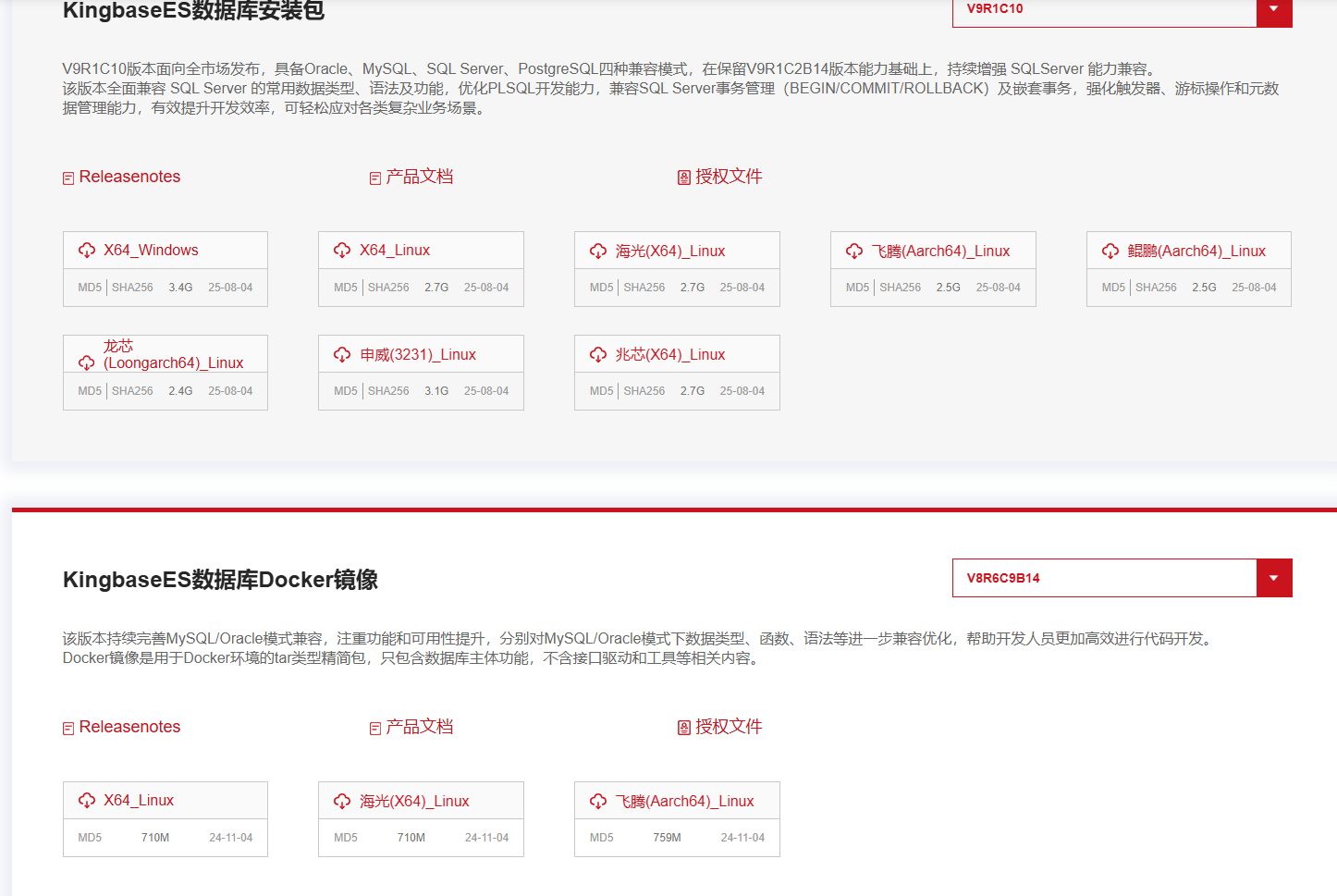Click the document icon next to Releasenotes
The width and height of the screenshot is (1337, 896).
67,176
